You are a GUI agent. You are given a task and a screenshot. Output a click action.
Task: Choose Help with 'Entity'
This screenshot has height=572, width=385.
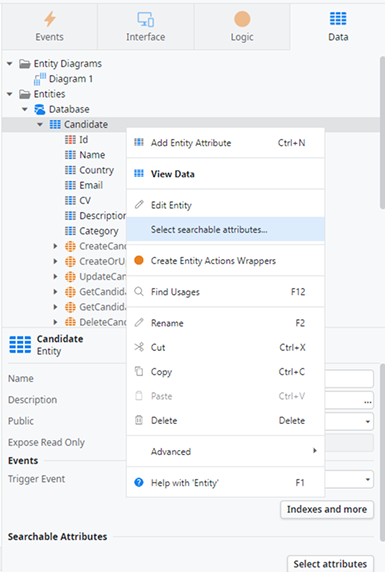pos(226,483)
